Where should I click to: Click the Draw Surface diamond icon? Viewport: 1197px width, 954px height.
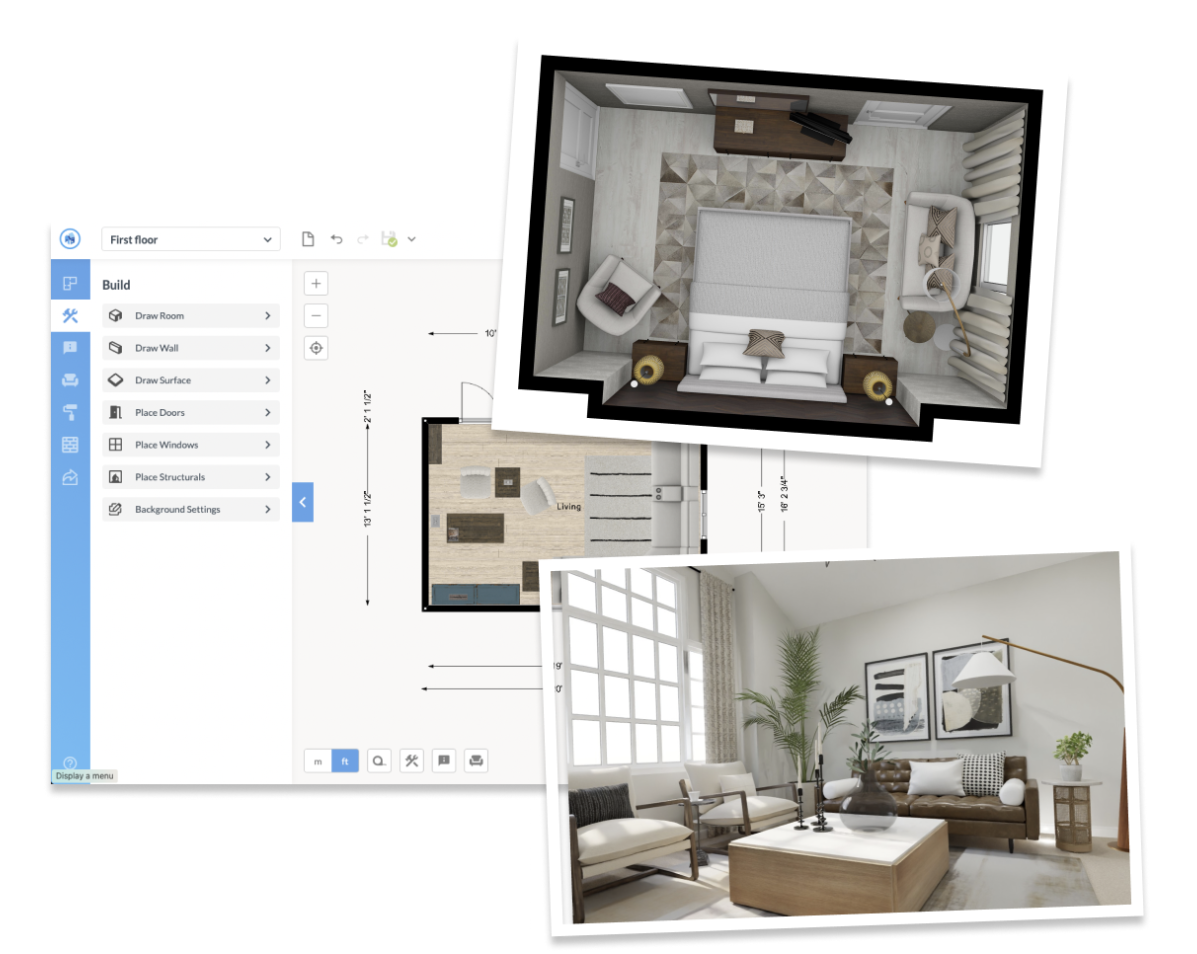tap(116, 380)
